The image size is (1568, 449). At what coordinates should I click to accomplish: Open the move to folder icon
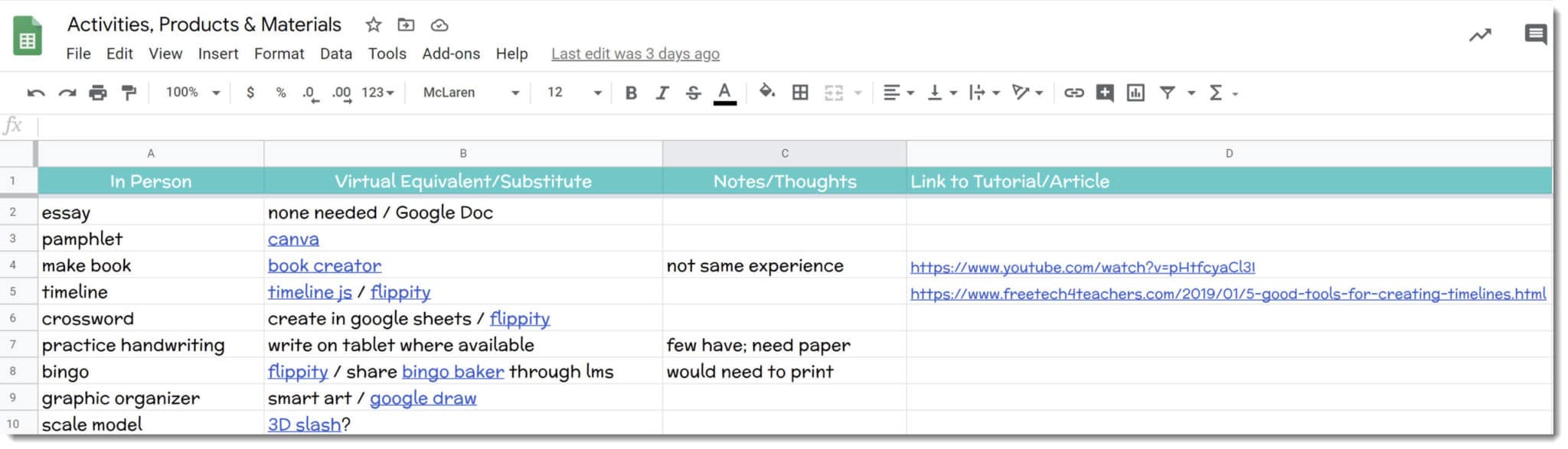(x=406, y=24)
